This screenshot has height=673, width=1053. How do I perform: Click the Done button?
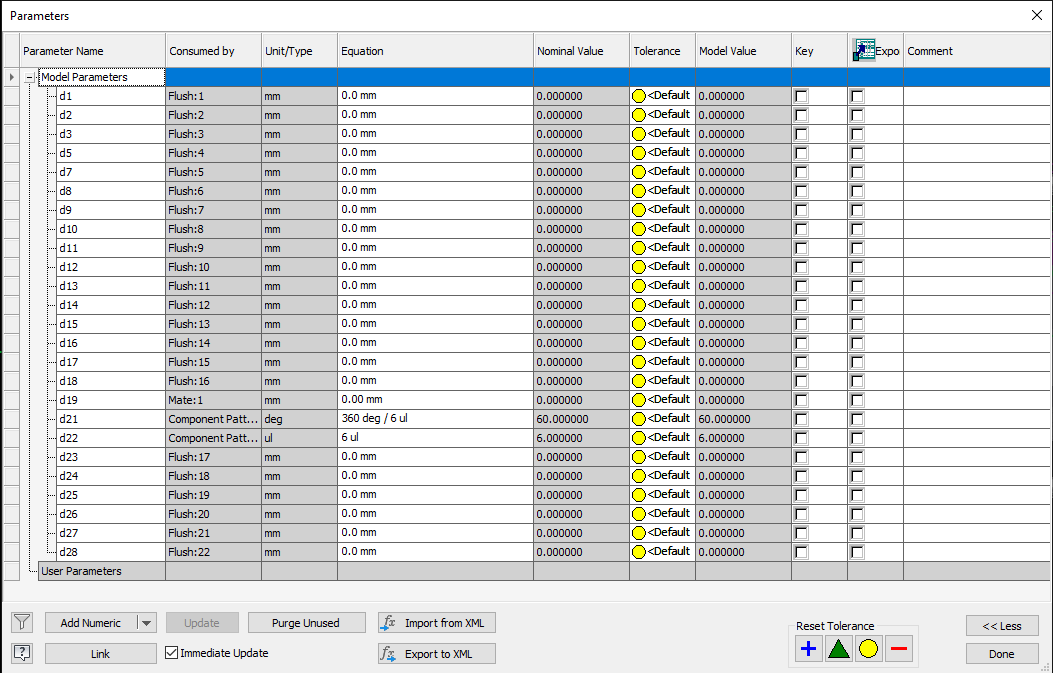(x=1001, y=654)
